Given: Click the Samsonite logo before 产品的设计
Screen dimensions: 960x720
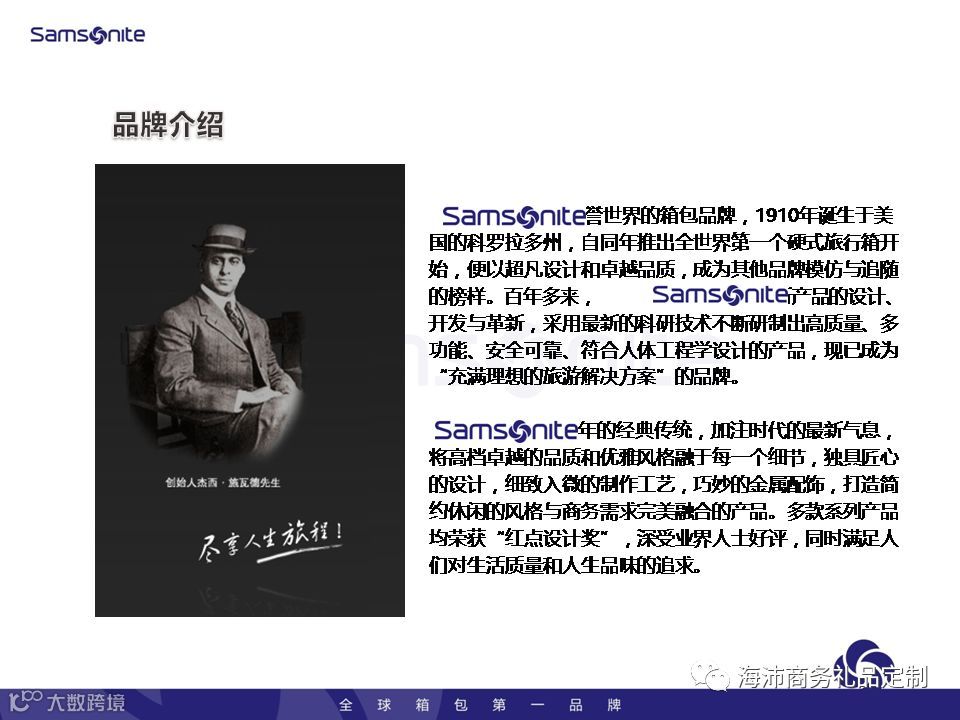Looking at the screenshot, I should [x=719, y=295].
